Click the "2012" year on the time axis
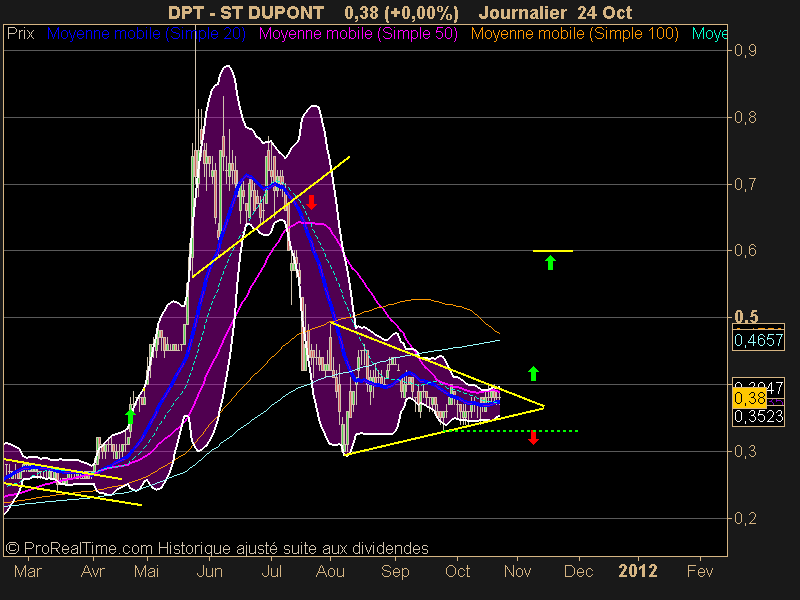The height and width of the screenshot is (600, 800). coord(638,571)
